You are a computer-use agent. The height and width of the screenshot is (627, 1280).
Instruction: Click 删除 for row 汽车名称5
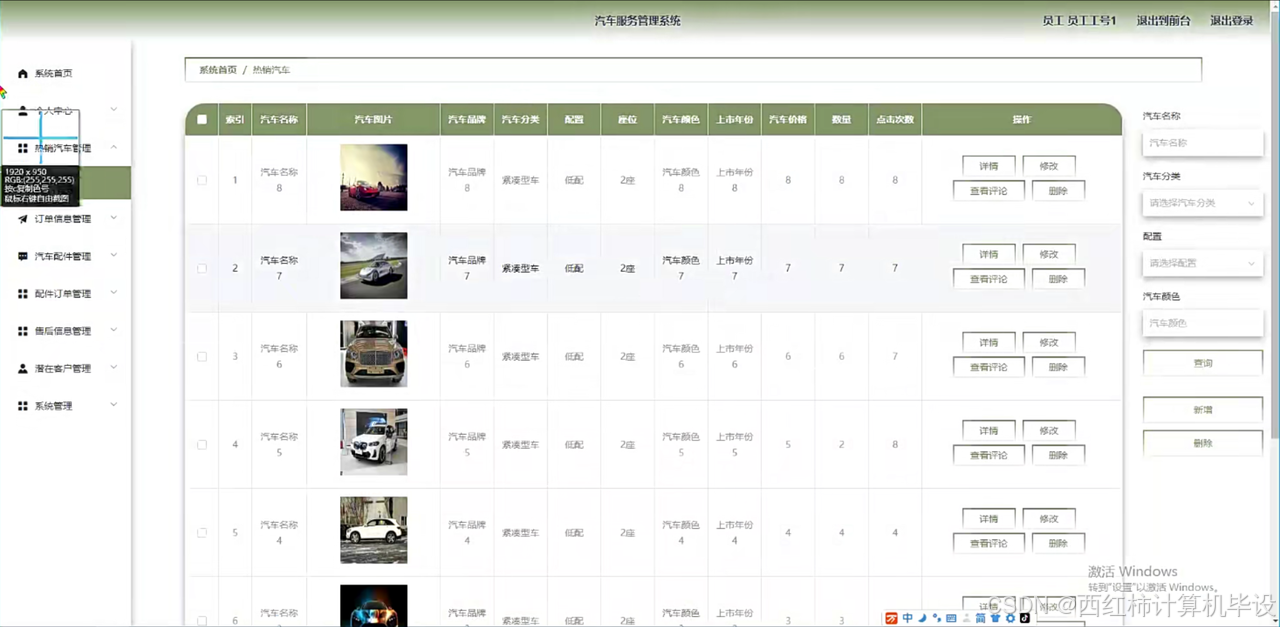(x=1058, y=455)
